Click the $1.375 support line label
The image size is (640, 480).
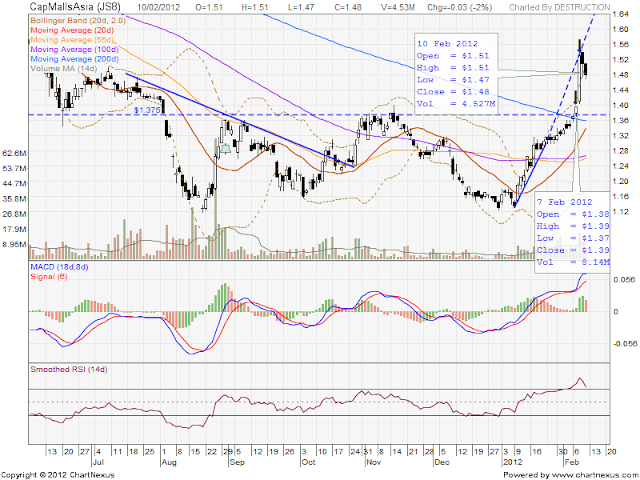coord(147,110)
